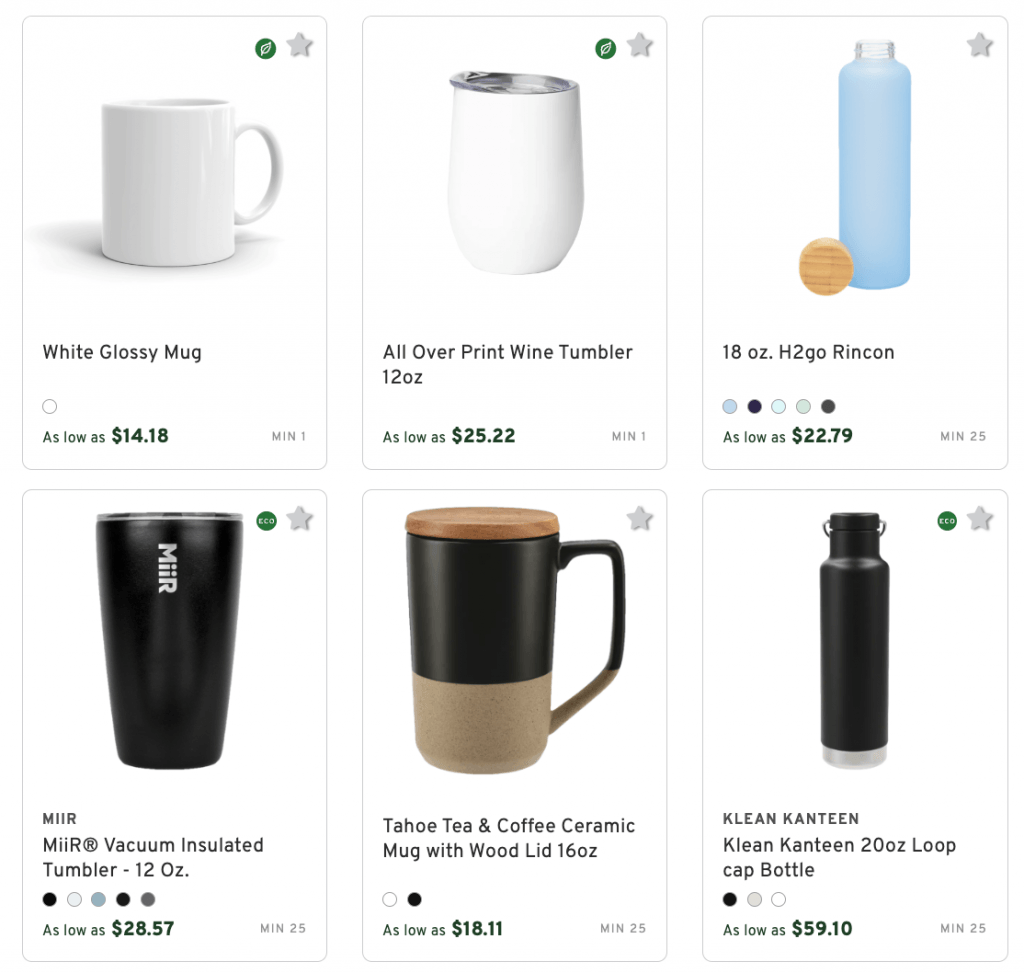Favorite the Klean Kanteen 20oz bottle
The height and width of the screenshot is (973, 1024).
click(980, 519)
